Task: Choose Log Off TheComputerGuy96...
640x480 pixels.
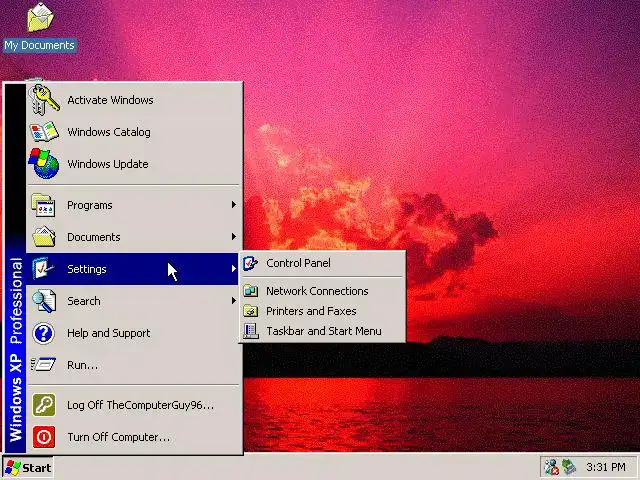Action: [x=134, y=405]
